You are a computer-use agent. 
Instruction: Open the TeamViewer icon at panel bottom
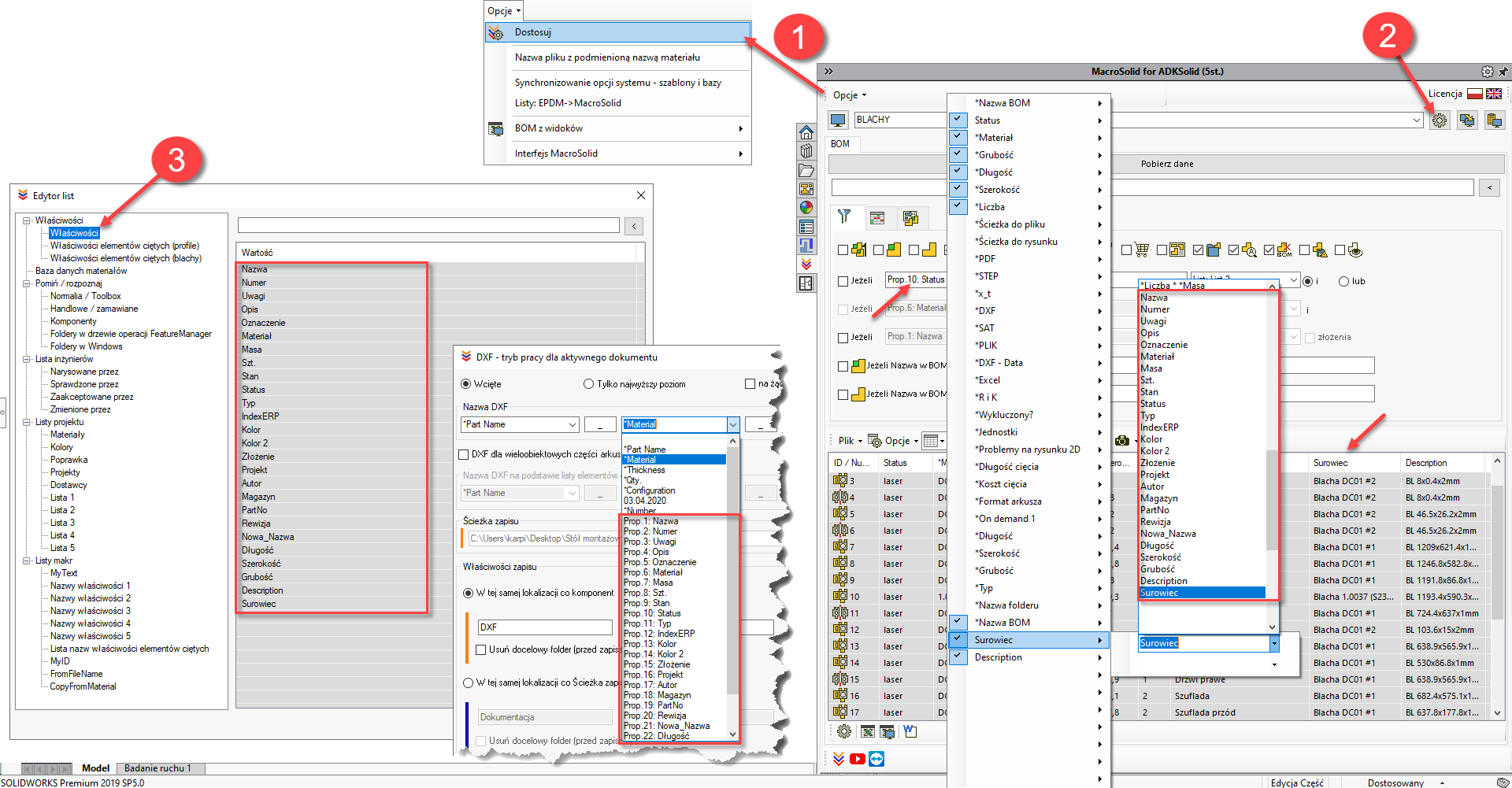876,759
